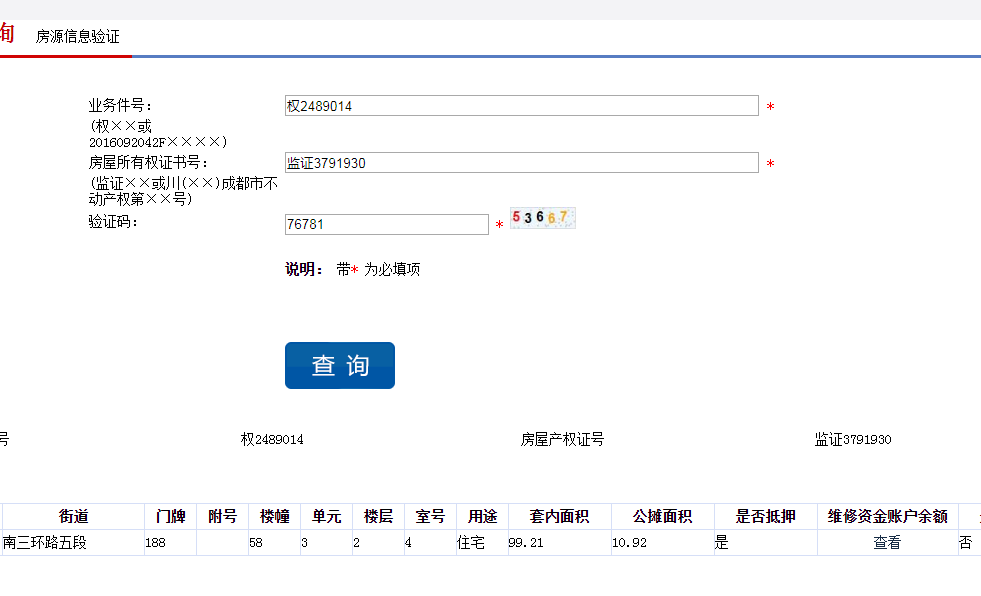Click the 维修资金账户余额 column header
Image resolution: width=981 pixels, height=596 pixels.
[887, 517]
